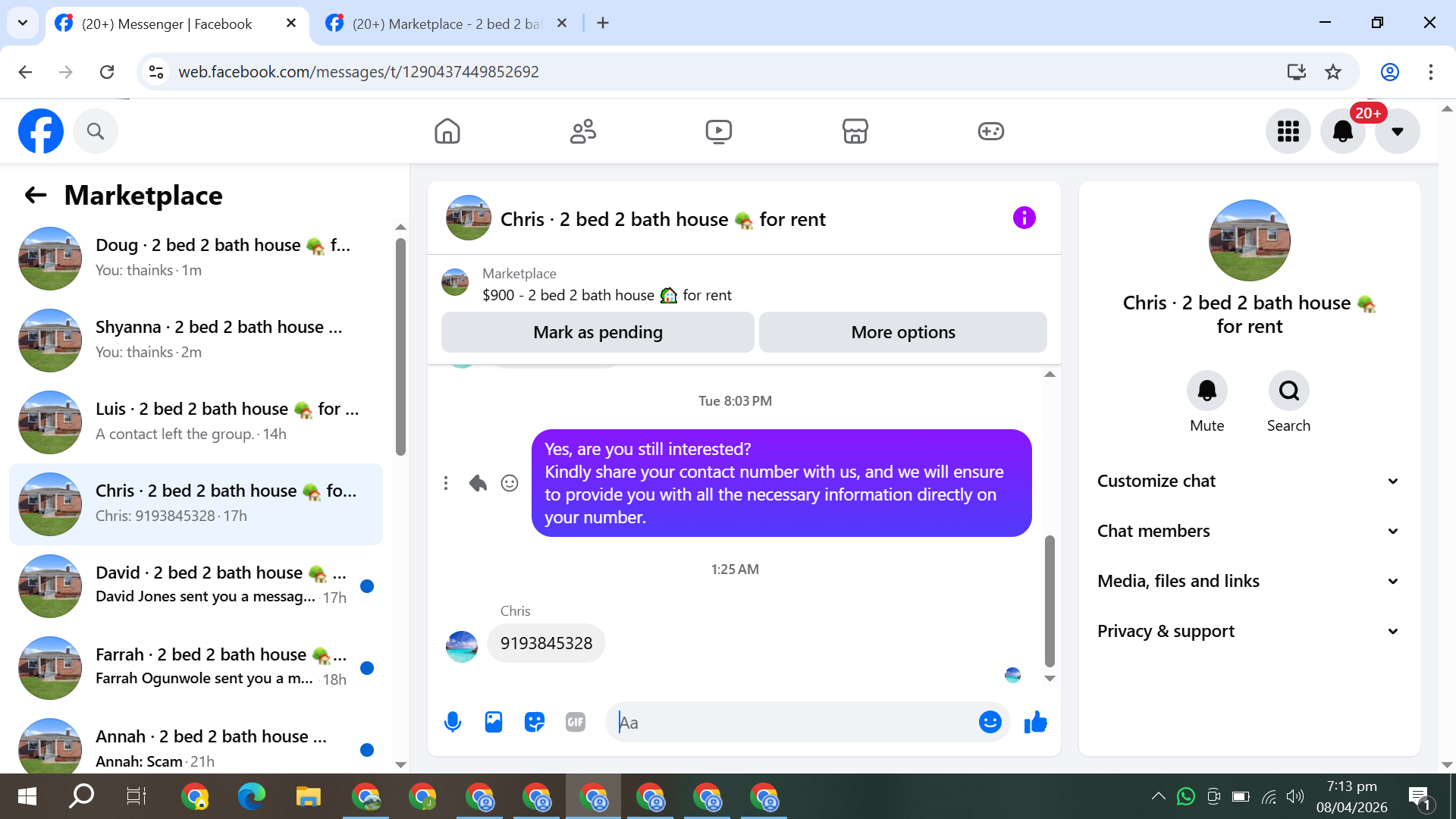
Task: Click the Mark as pending button
Action: click(598, 332)
